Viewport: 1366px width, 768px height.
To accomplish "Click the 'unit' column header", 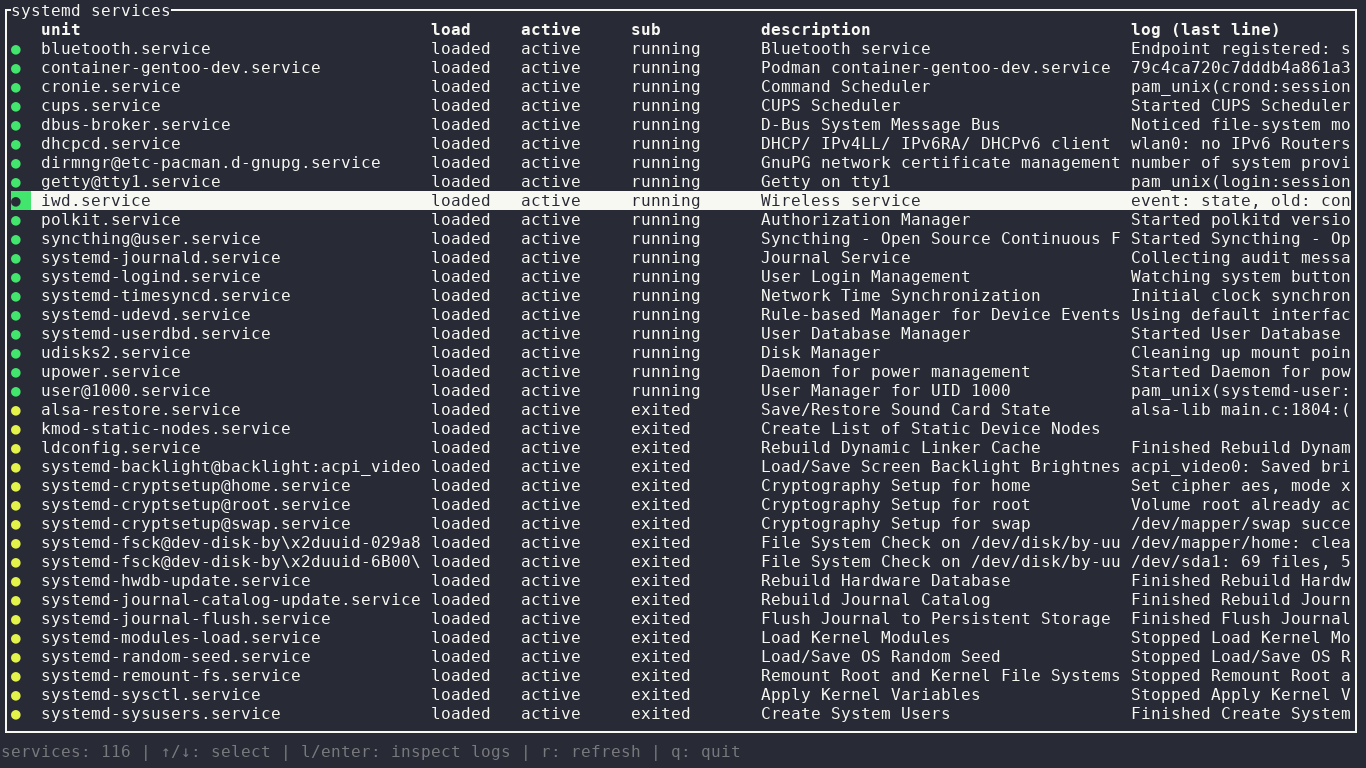I will (x=60, y=30).
